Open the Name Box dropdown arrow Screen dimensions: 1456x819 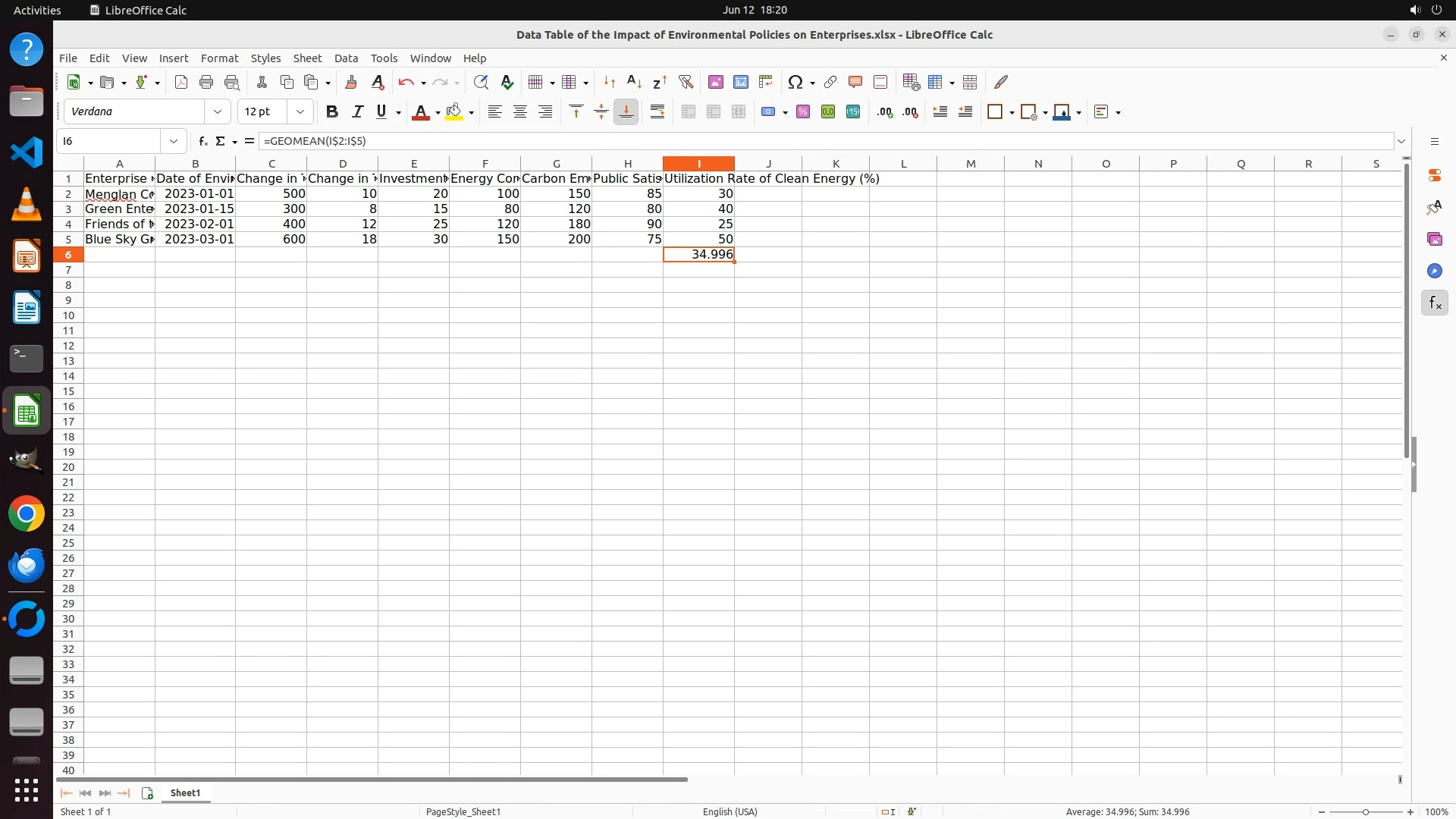coord(174,141)
